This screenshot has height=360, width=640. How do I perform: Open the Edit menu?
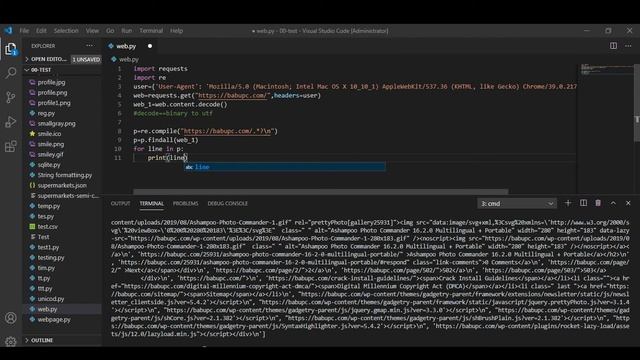(x=41, y=31)
